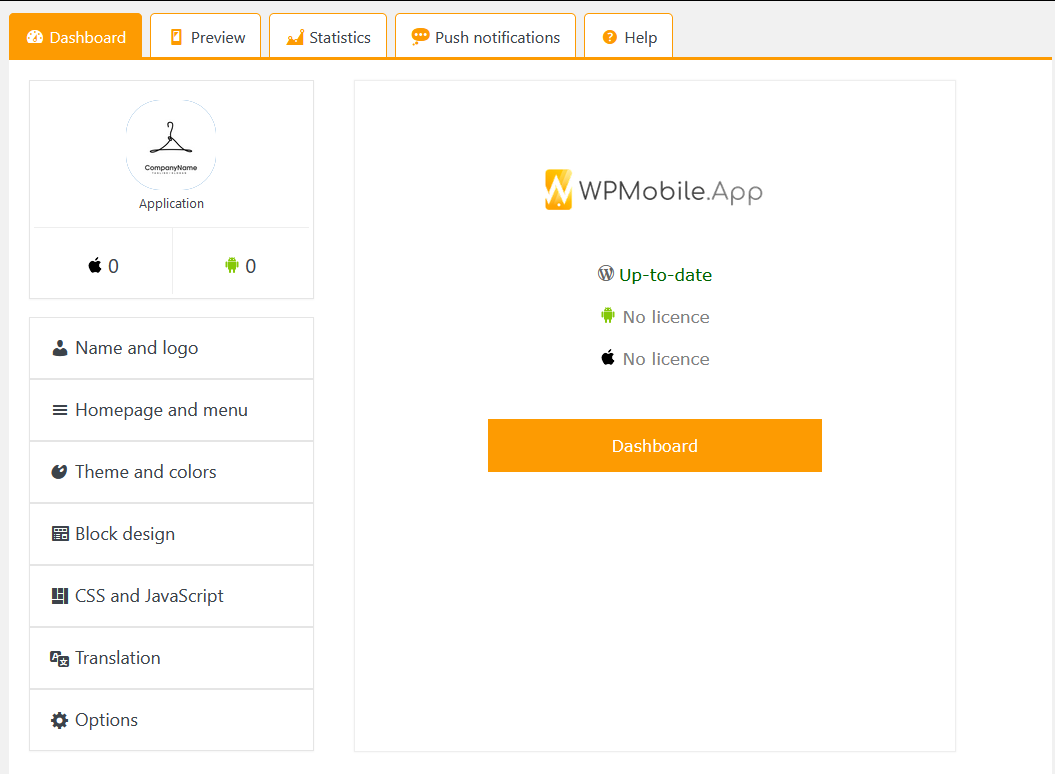This screenshot has height=774, width=1055.
Task: Click the Options gear icon
Action: coord(60,720)
